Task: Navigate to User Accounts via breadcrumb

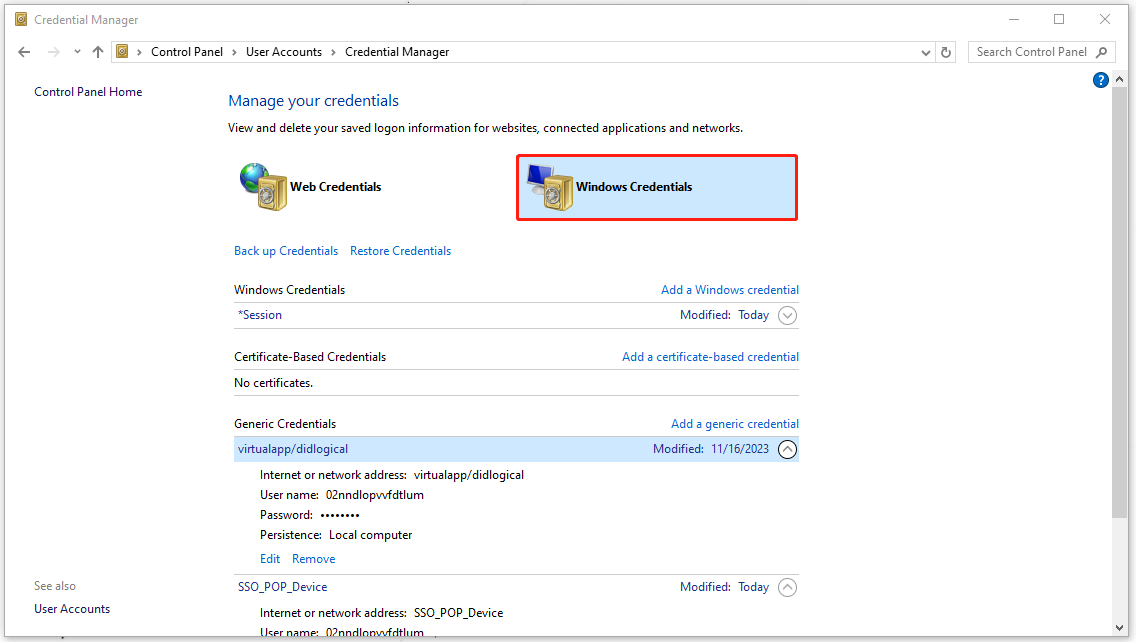Action: coord(284,51)
